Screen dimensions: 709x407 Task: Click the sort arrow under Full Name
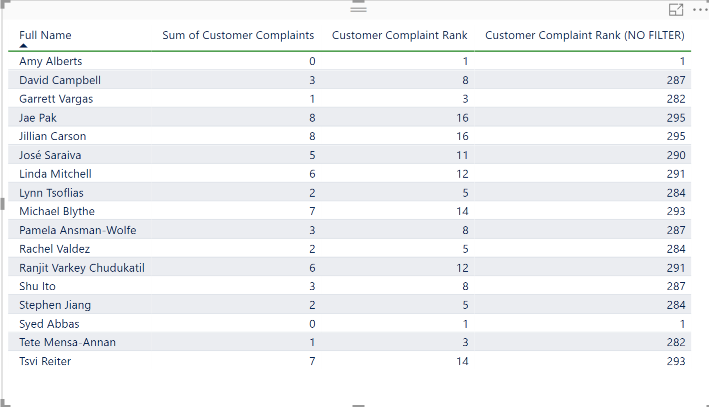point(24,46)
